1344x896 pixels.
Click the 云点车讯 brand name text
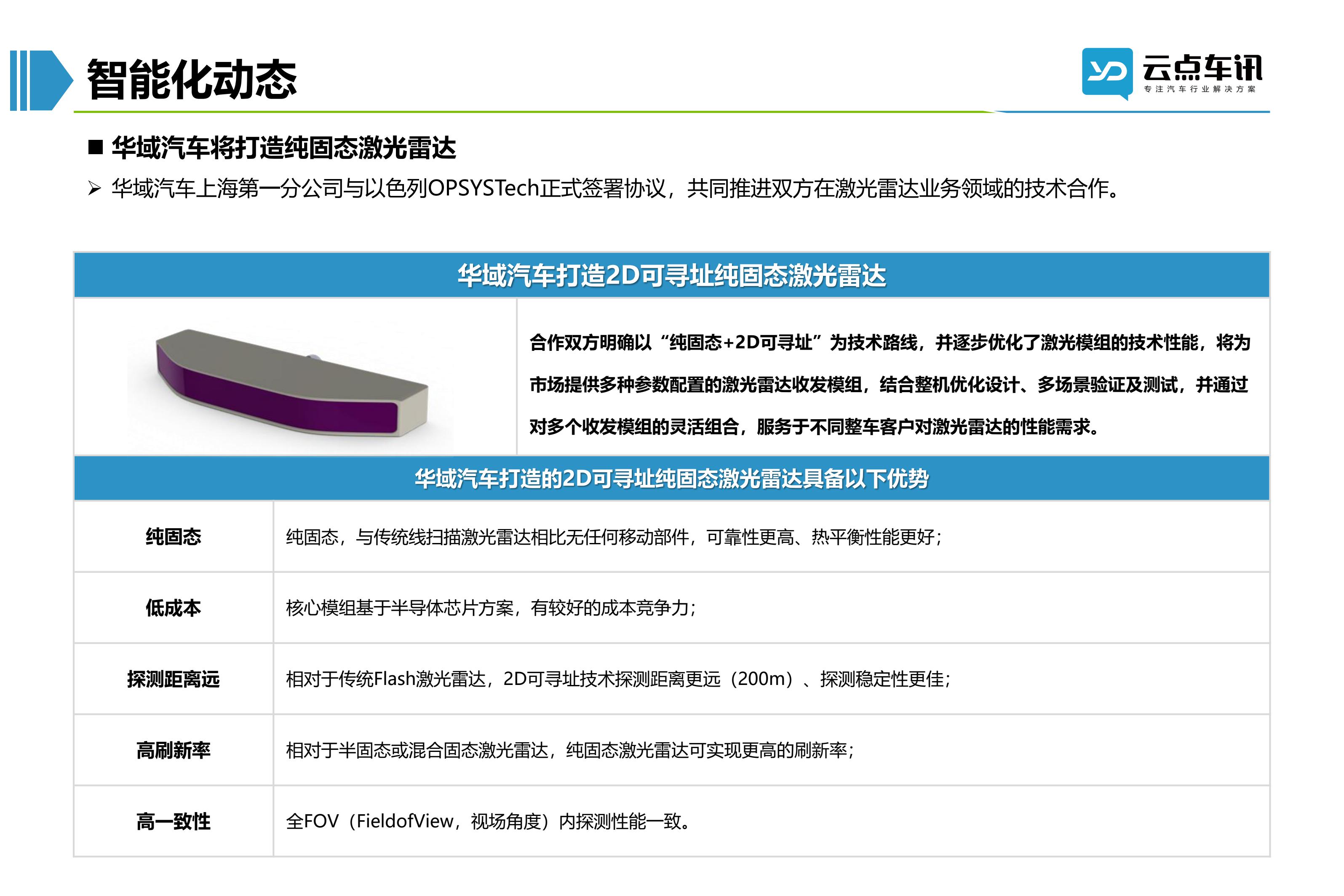[x=1202, y=68]
